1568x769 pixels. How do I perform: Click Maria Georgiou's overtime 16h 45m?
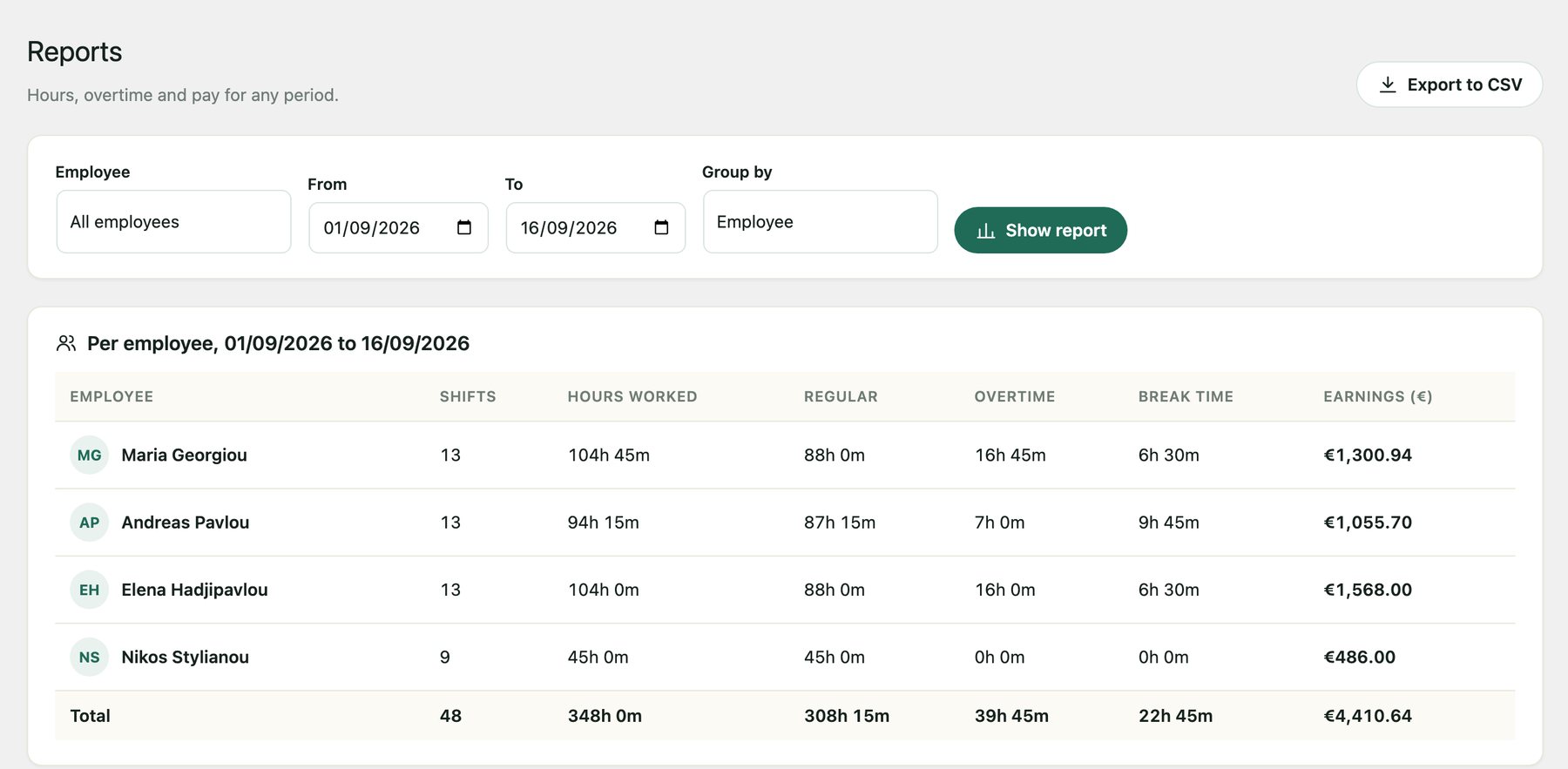tap(1010, 455)
